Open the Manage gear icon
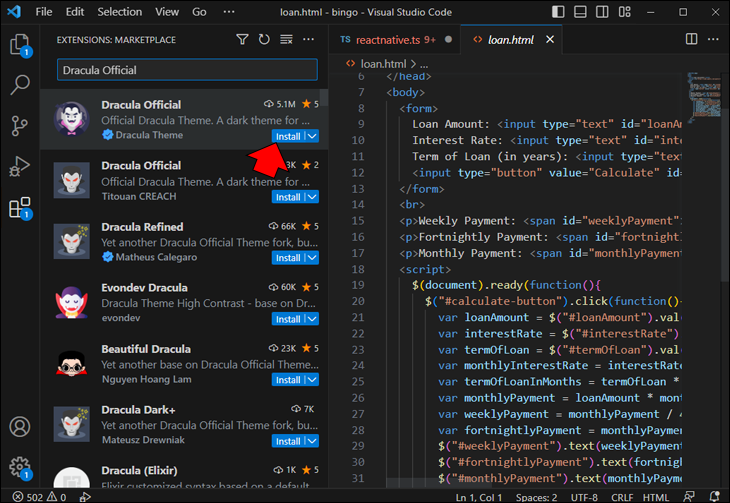 click(20, 467)
